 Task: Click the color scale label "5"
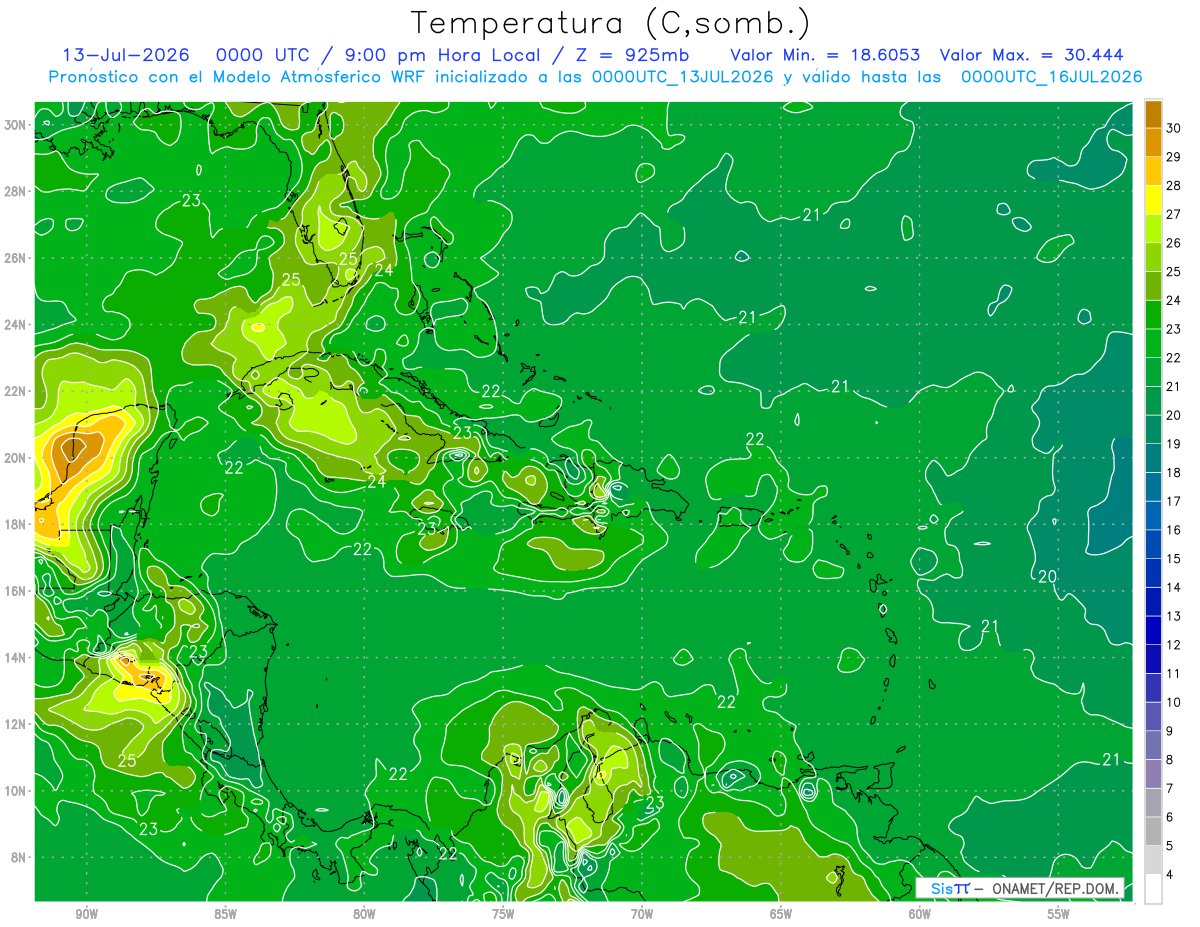[1170, 846]
